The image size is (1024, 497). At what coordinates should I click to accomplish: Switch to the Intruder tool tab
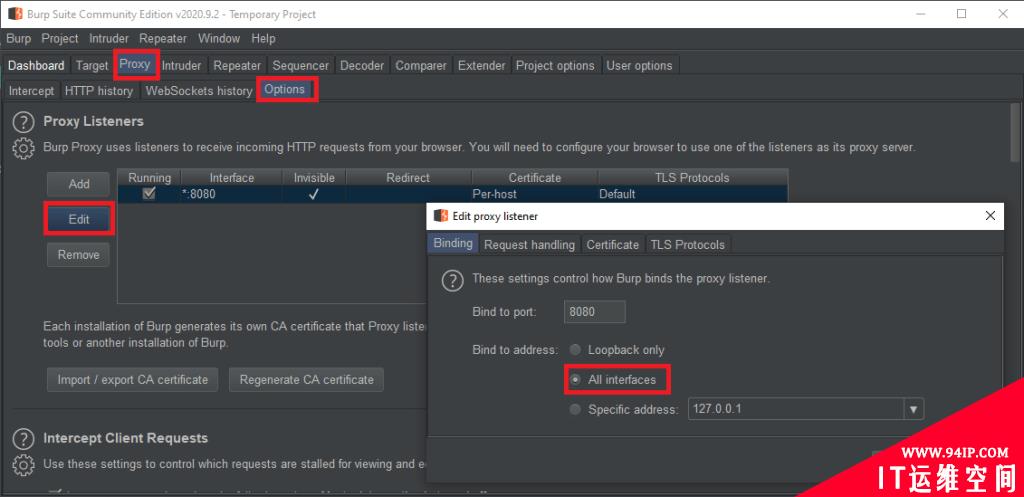pos(181,65)
